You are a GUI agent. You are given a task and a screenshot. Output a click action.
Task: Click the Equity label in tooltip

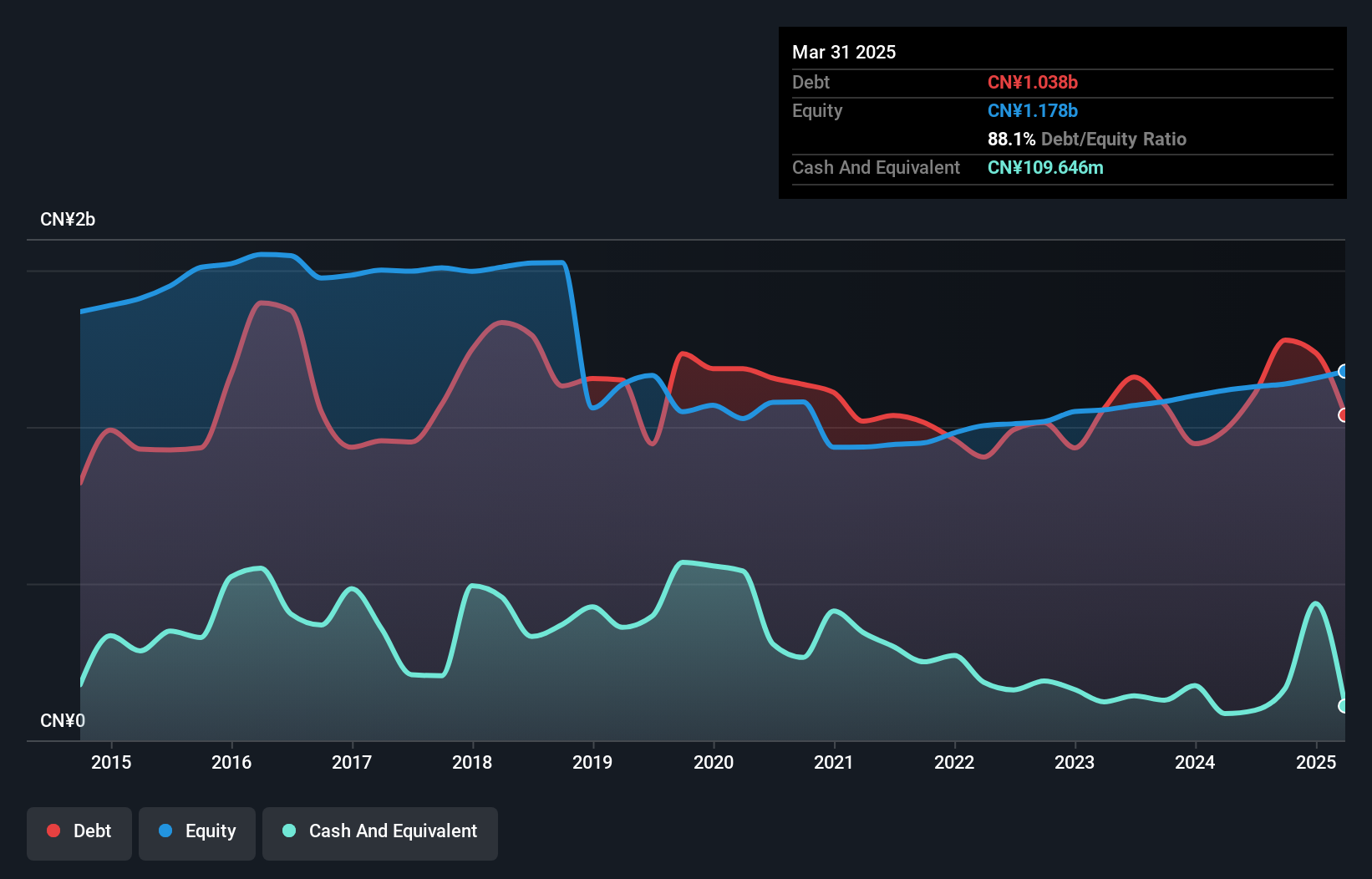point(817,110)
